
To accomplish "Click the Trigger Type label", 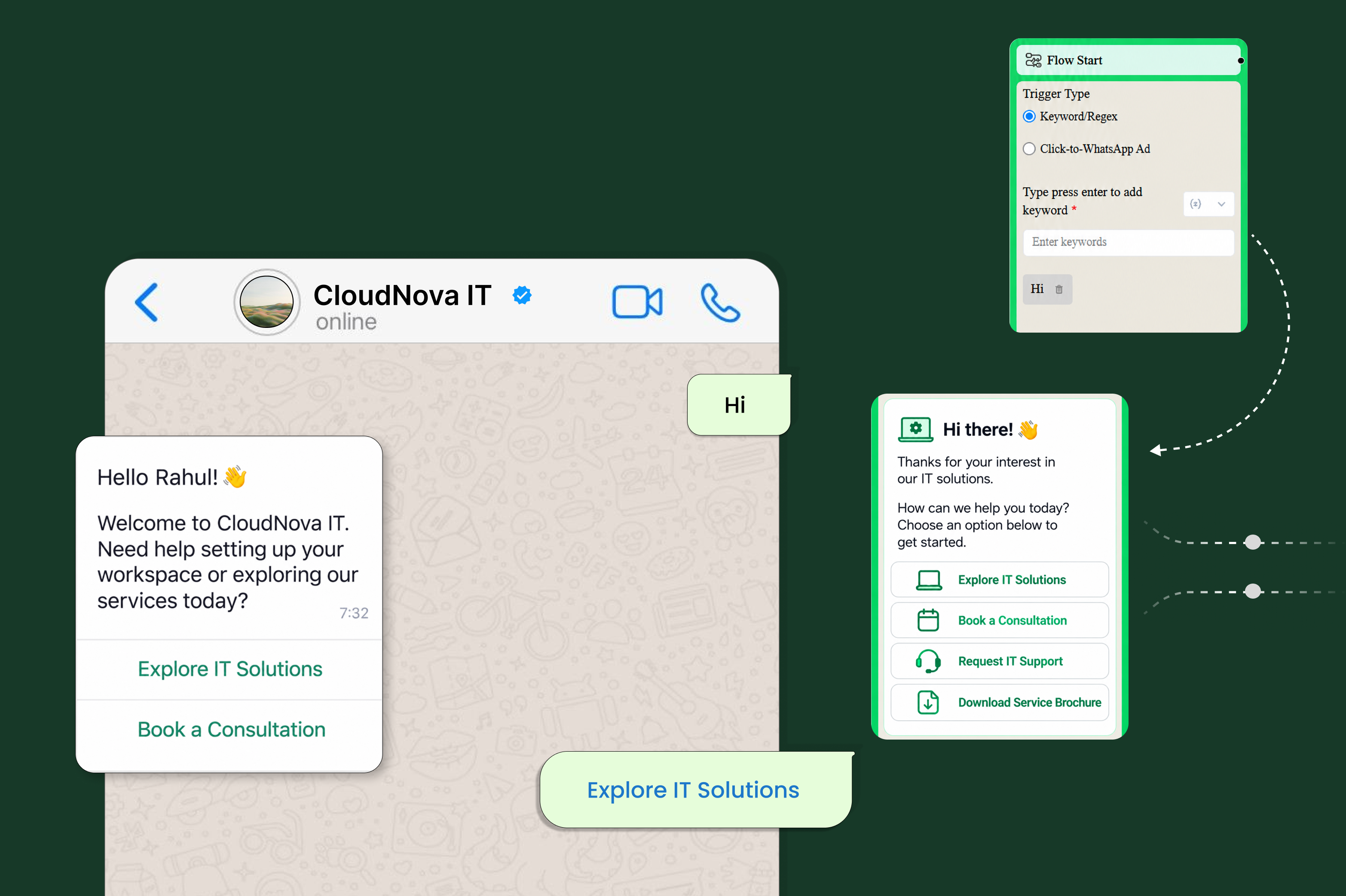I will (x=1056, y=94).
